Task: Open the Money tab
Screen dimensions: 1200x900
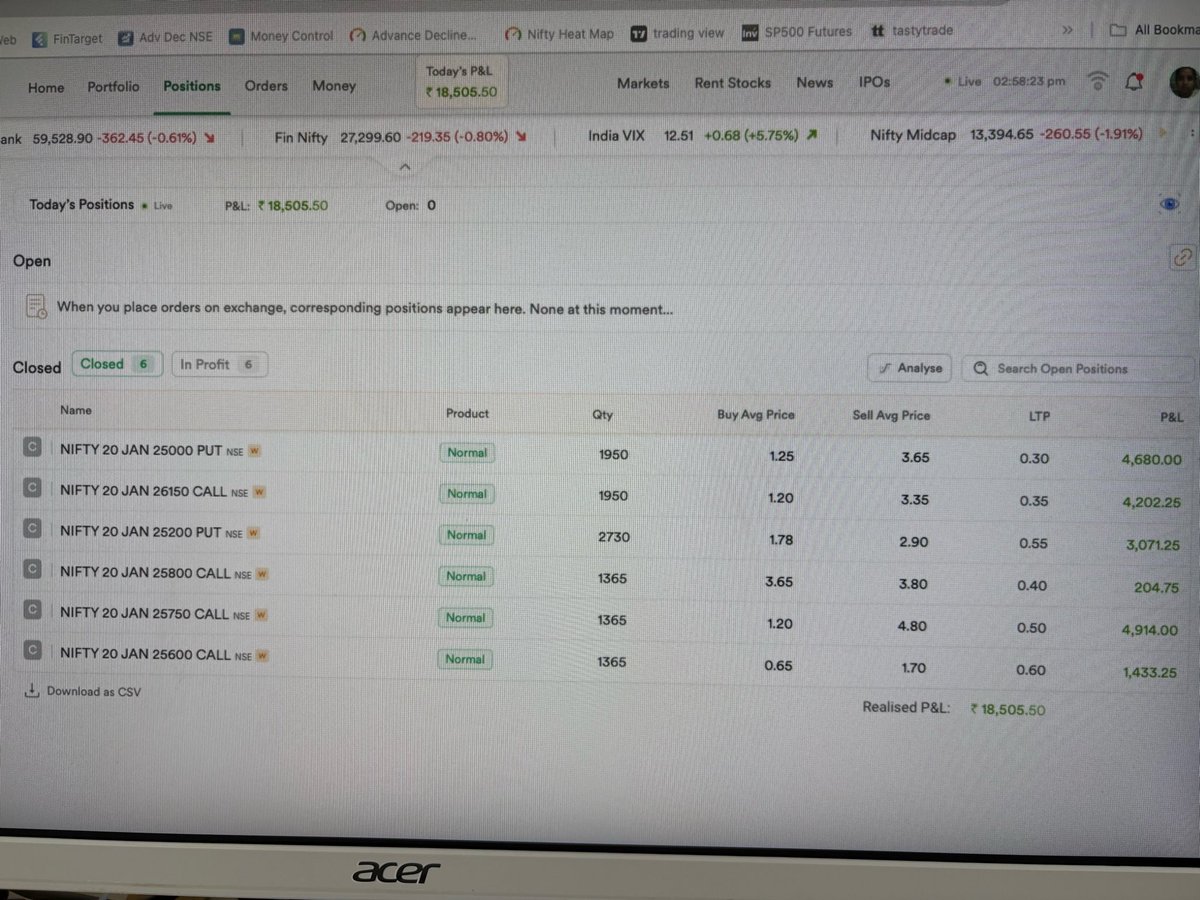Action: (334, 86)
